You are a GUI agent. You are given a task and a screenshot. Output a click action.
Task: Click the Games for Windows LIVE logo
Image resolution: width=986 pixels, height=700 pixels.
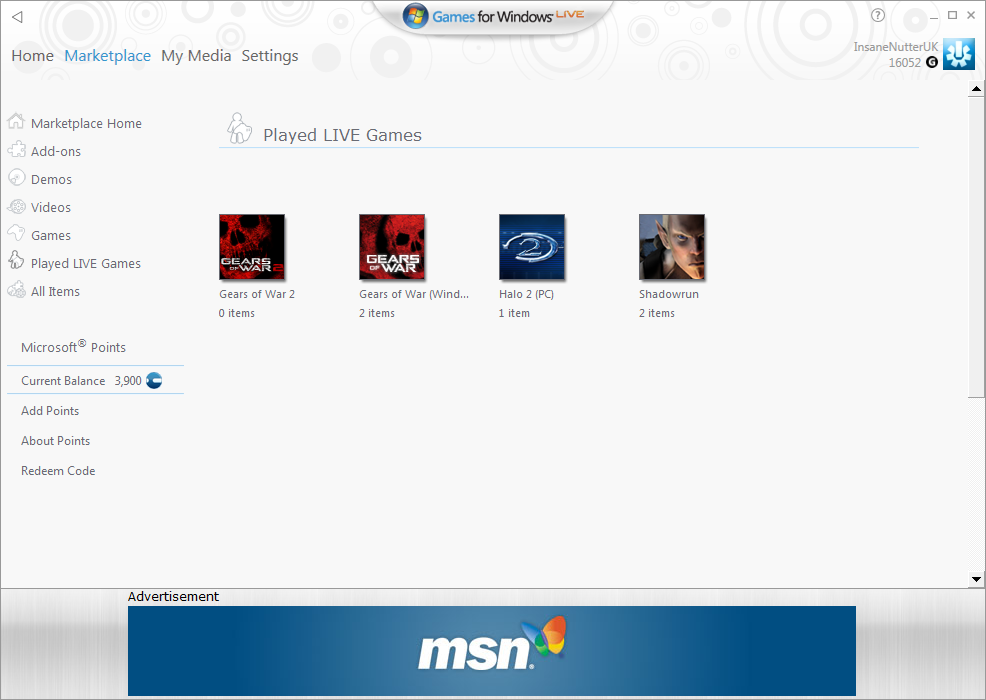493,16
